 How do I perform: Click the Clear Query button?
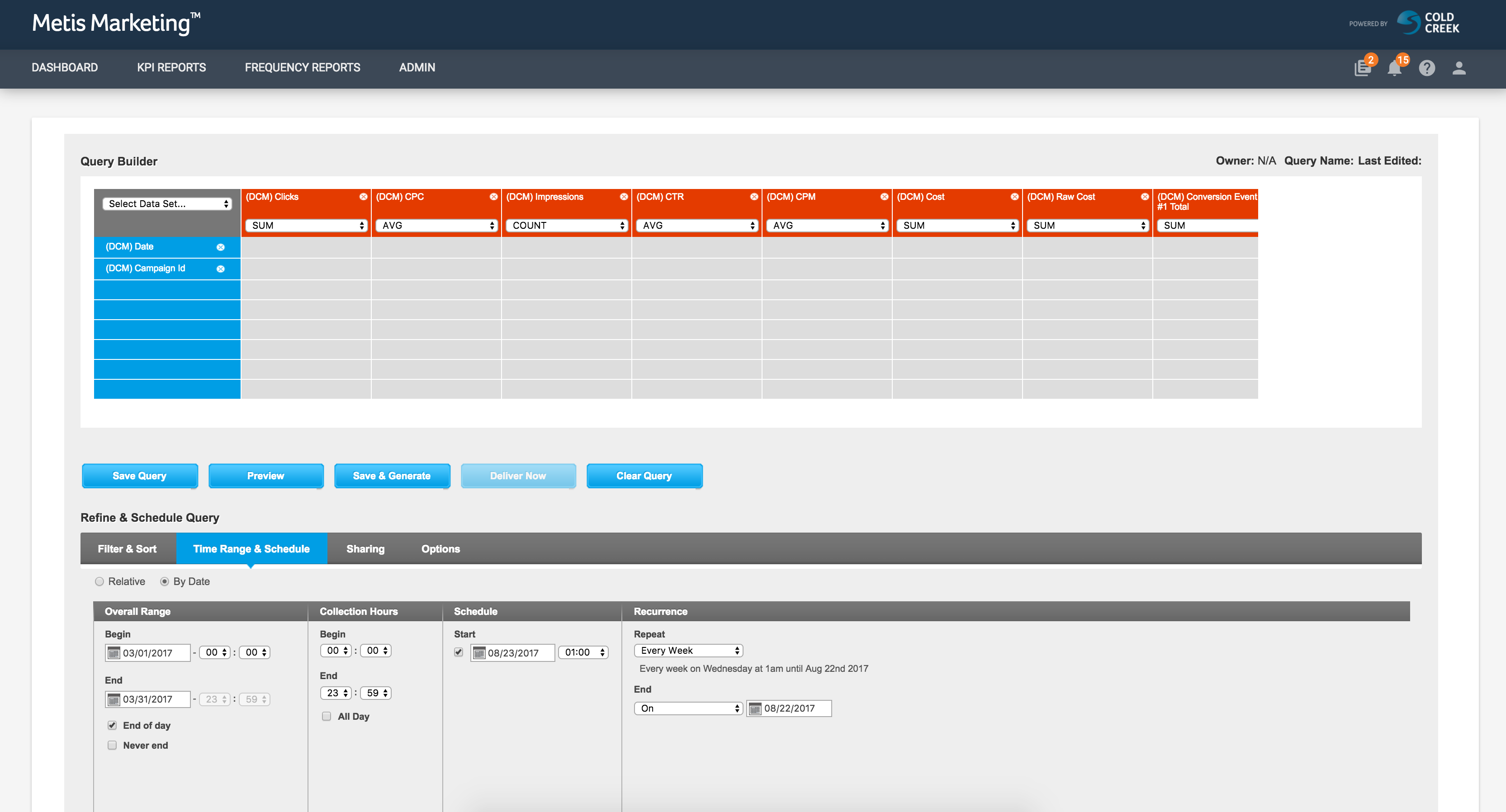coord(644,476)
